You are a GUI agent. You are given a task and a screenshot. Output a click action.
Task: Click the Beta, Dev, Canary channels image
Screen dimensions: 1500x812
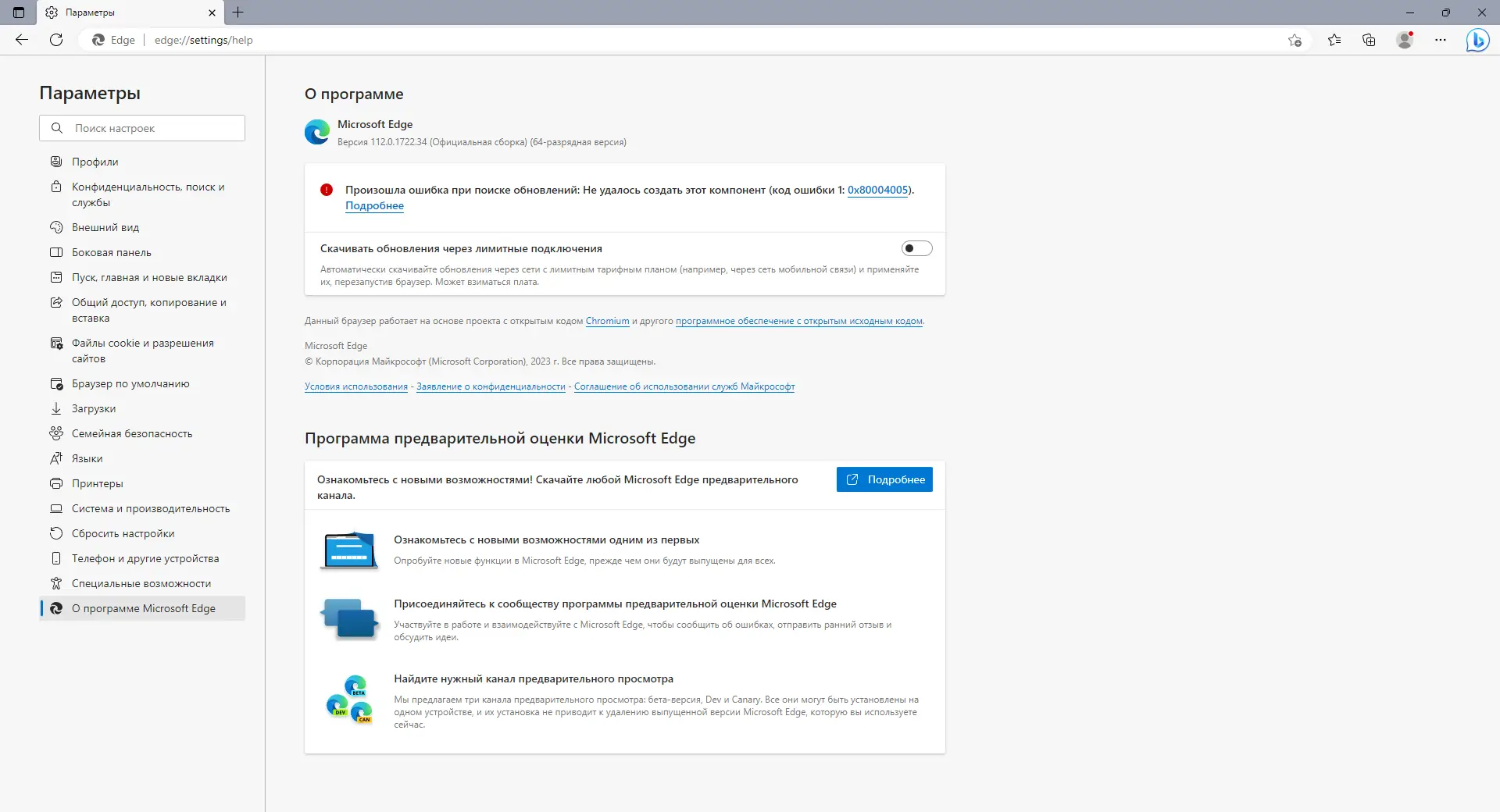tap(349, 700)
